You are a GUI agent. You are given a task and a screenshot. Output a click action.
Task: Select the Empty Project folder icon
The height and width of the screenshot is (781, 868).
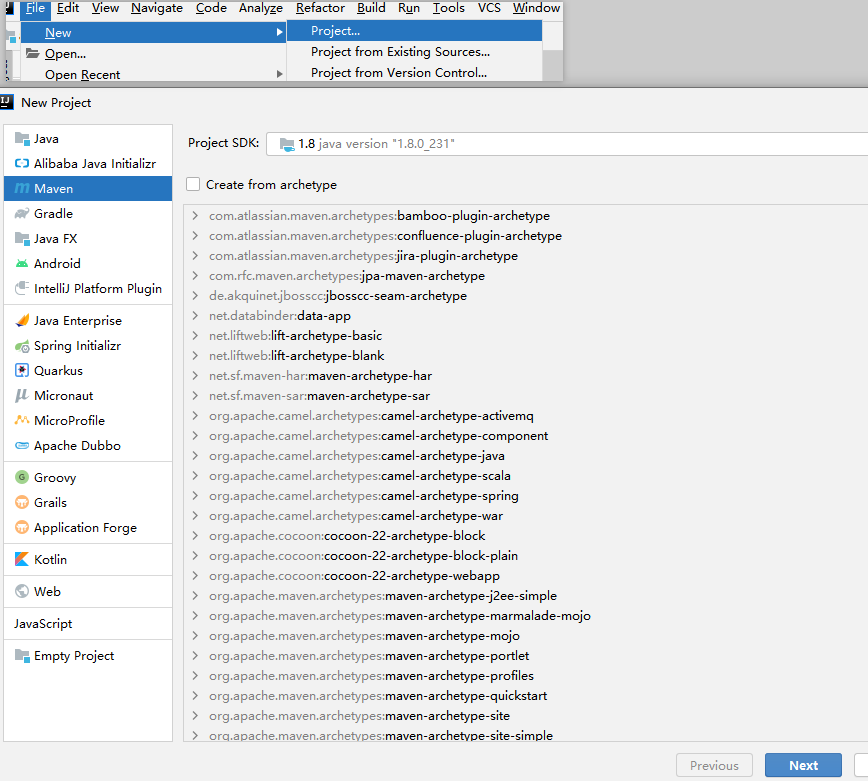(22, 655)
